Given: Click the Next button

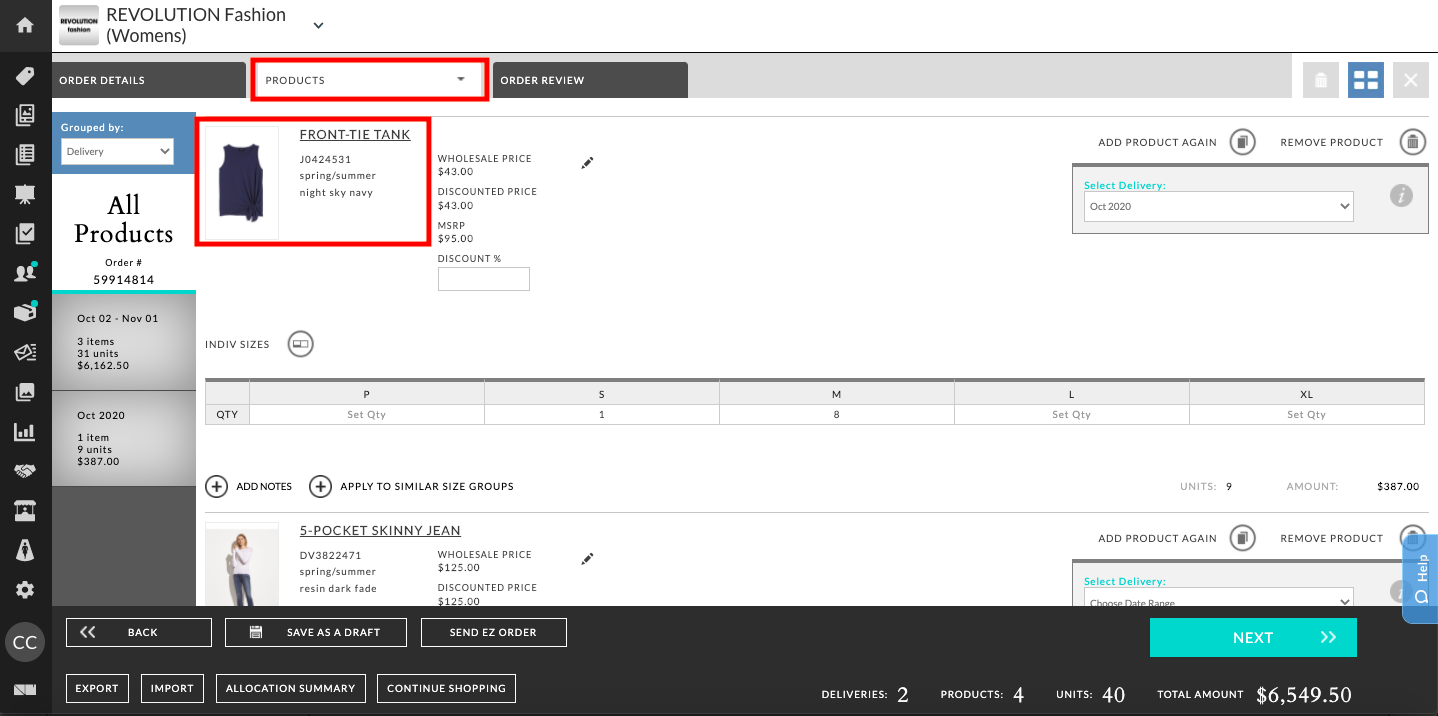Looking at the screenshot, I should (1253, 638).
